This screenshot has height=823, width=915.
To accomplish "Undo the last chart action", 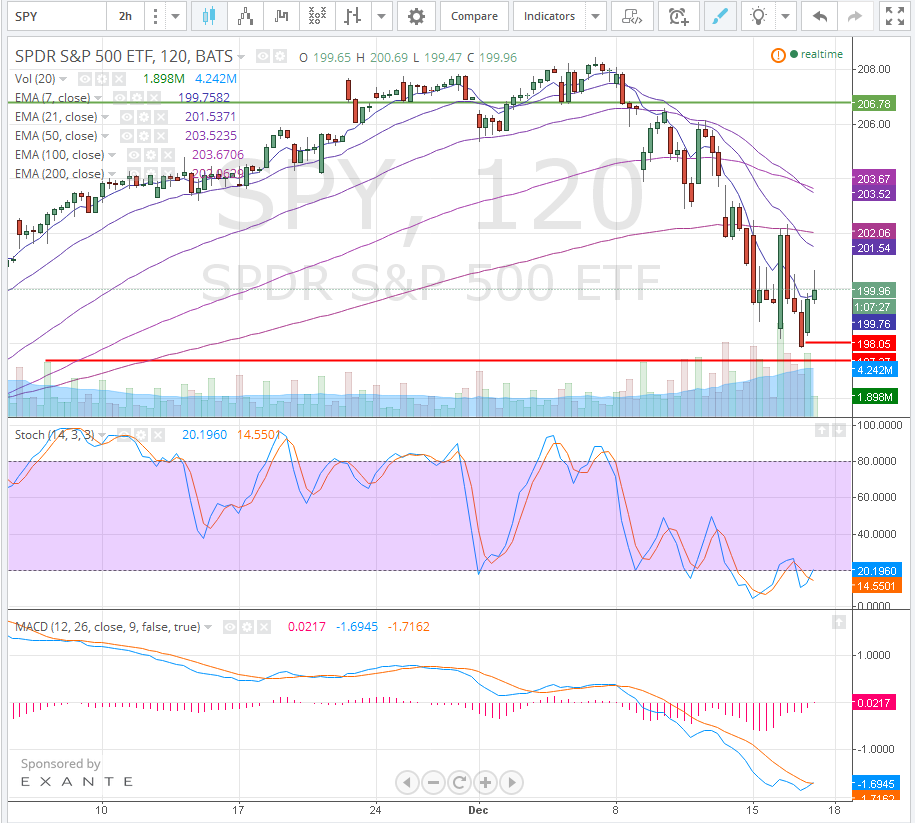I will (820, 16).
